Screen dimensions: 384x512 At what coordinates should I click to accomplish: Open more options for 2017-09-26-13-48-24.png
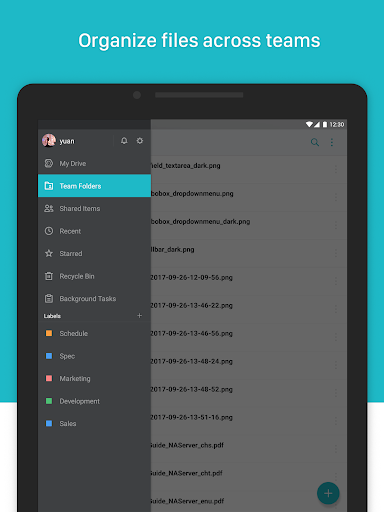336,365
